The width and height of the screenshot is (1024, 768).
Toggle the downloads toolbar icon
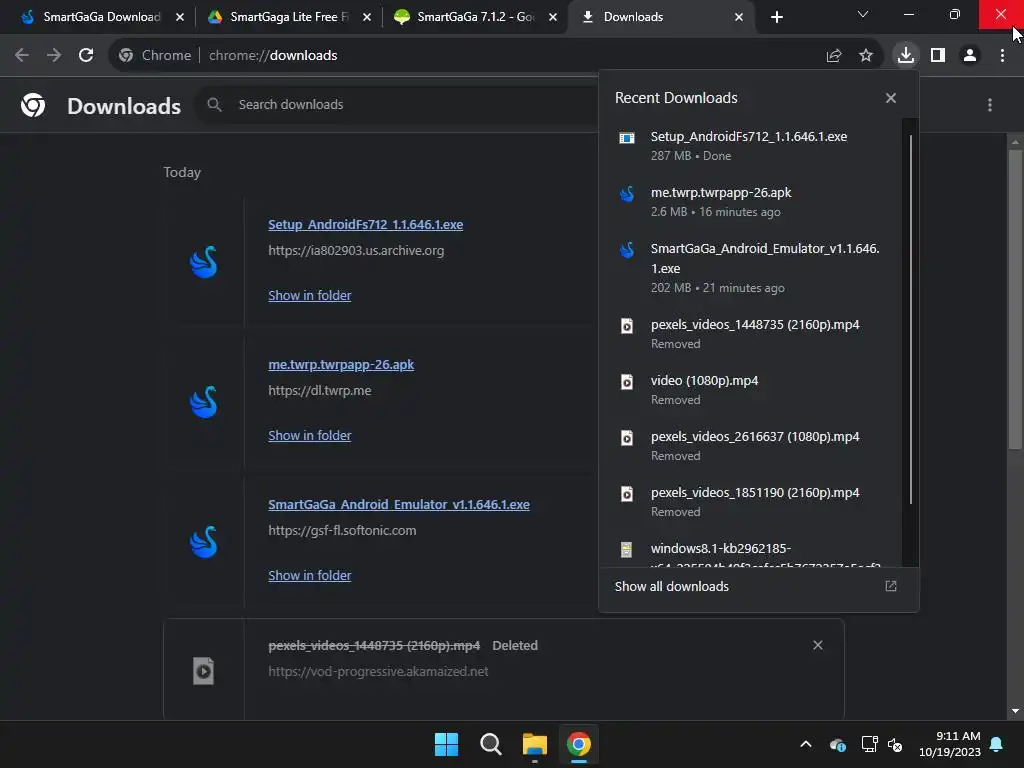click(x=906, y=55)
